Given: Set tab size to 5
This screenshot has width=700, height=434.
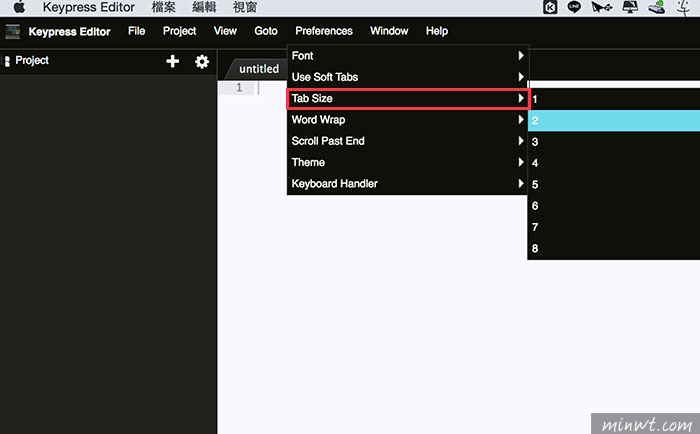Looking at the screenshot, I should pos(614,184).
